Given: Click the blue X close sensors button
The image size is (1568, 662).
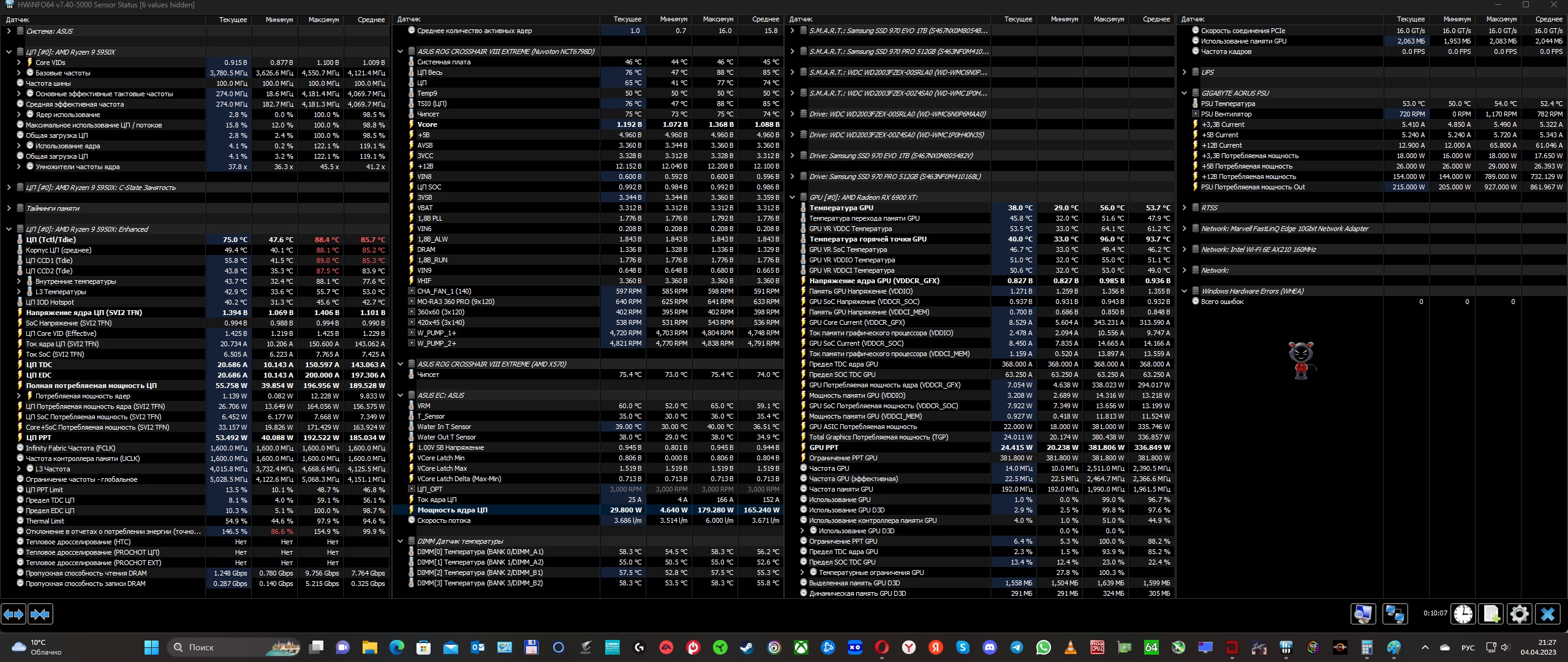Looking at the screenshot, I should tap(1548, 614).
